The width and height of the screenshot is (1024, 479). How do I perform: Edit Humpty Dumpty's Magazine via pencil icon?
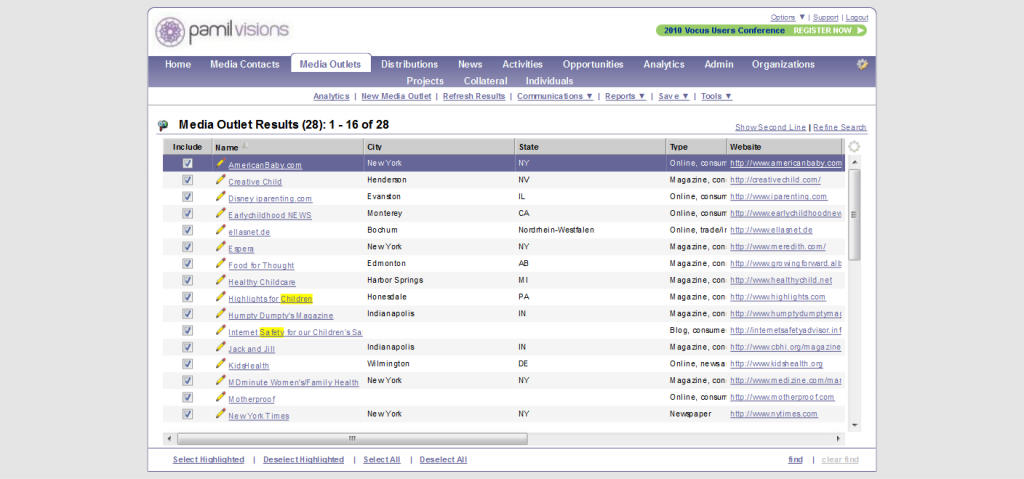[221, 313]
